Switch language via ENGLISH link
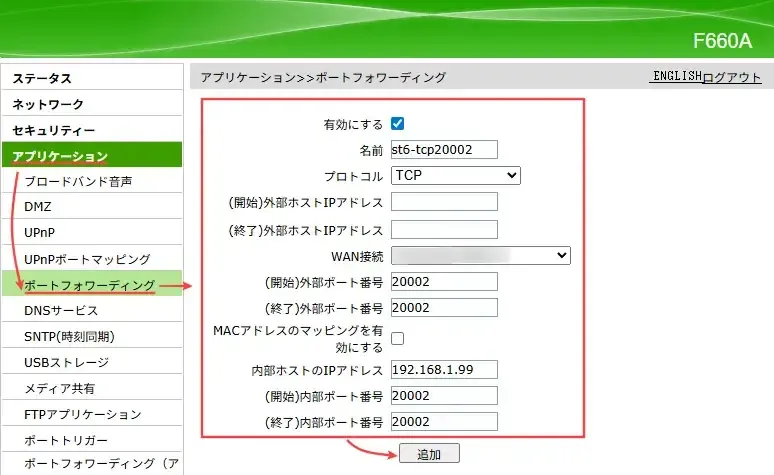This screenshot has height=475, width=774. pos(677,76)
